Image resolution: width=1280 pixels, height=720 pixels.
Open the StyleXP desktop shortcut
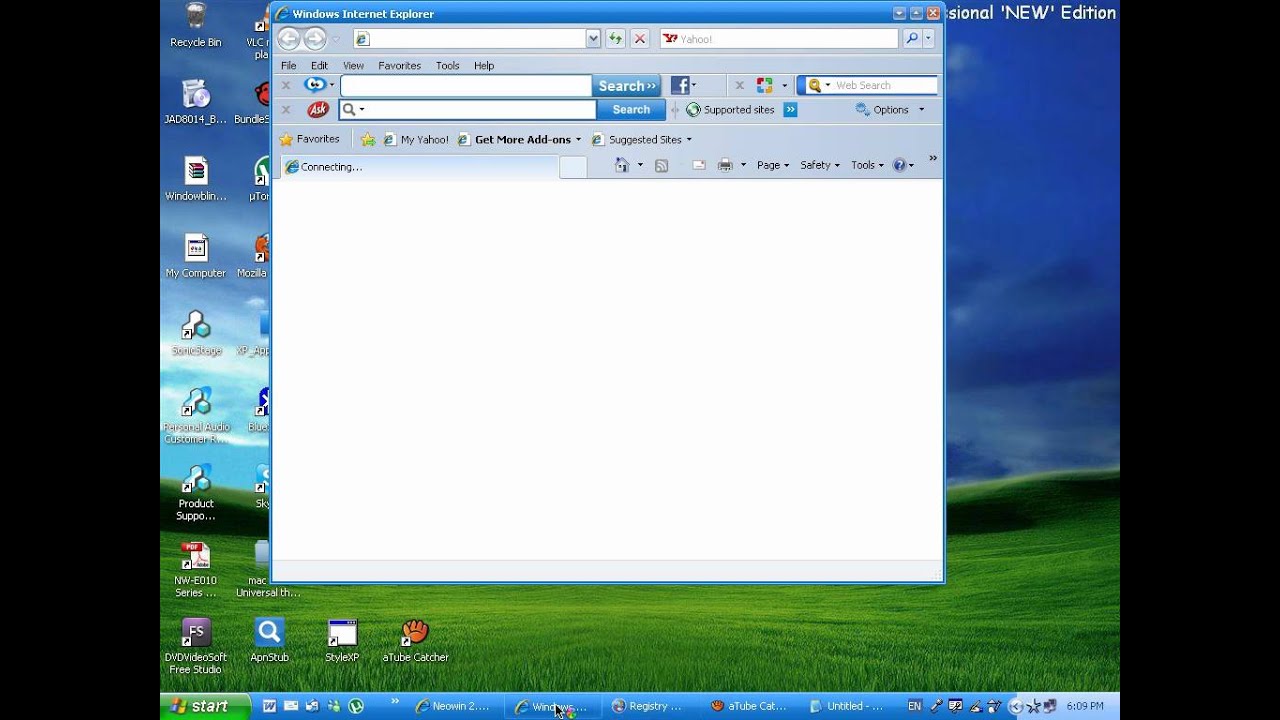342,641
